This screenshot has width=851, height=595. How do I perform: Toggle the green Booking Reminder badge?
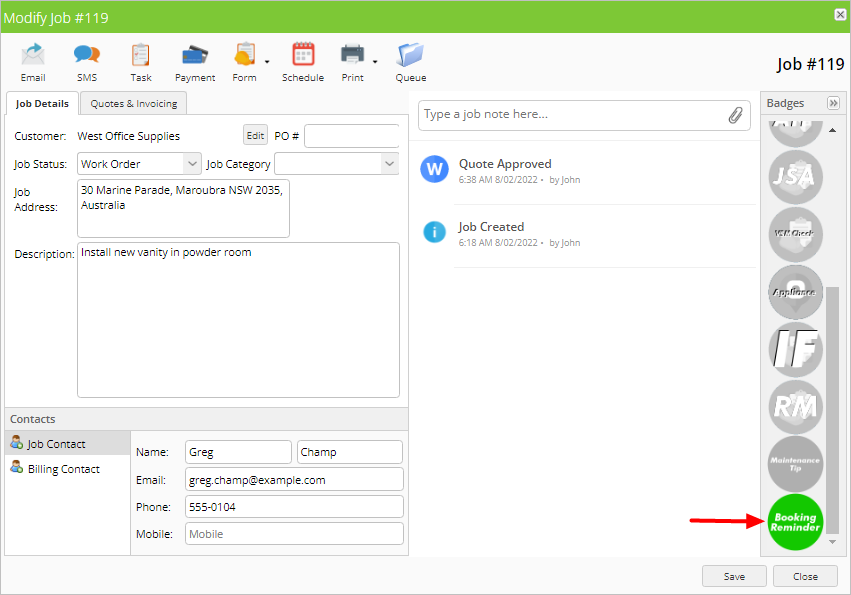point(796,522)
